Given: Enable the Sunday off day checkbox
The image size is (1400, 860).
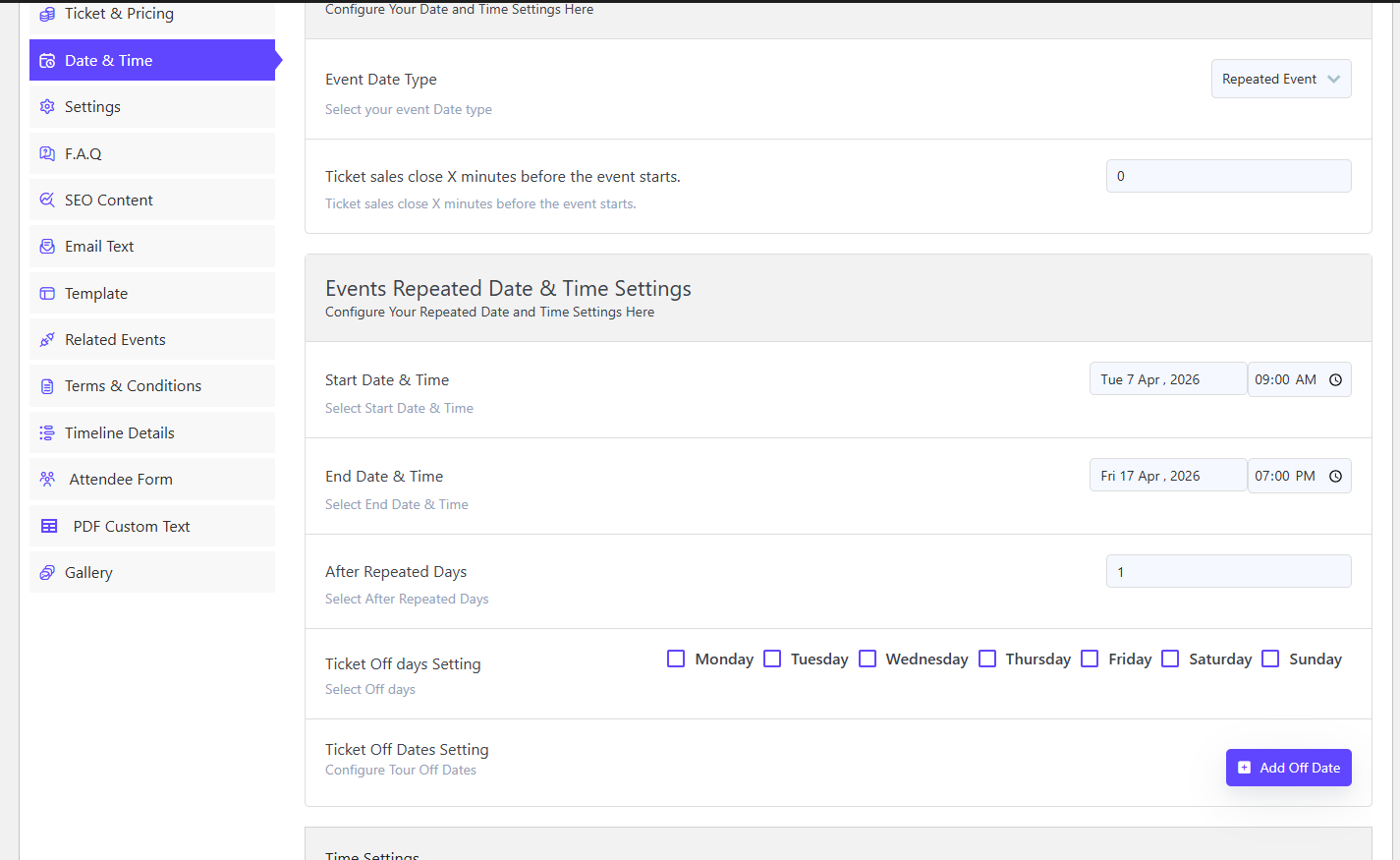Looking at the screenshot, I should (1270, 659).
